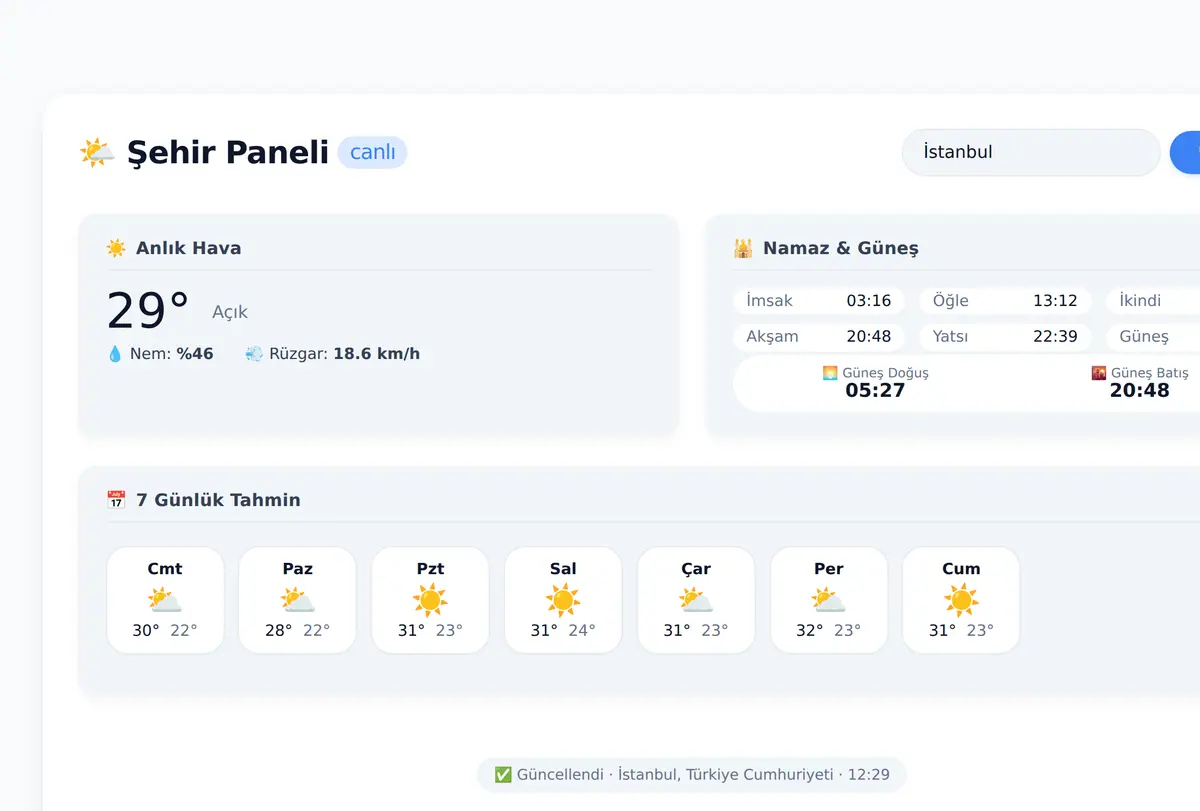Click the sun icon beside Anlık Hava
Screen dimensions: 1200x811
click(x=116, y=248)
